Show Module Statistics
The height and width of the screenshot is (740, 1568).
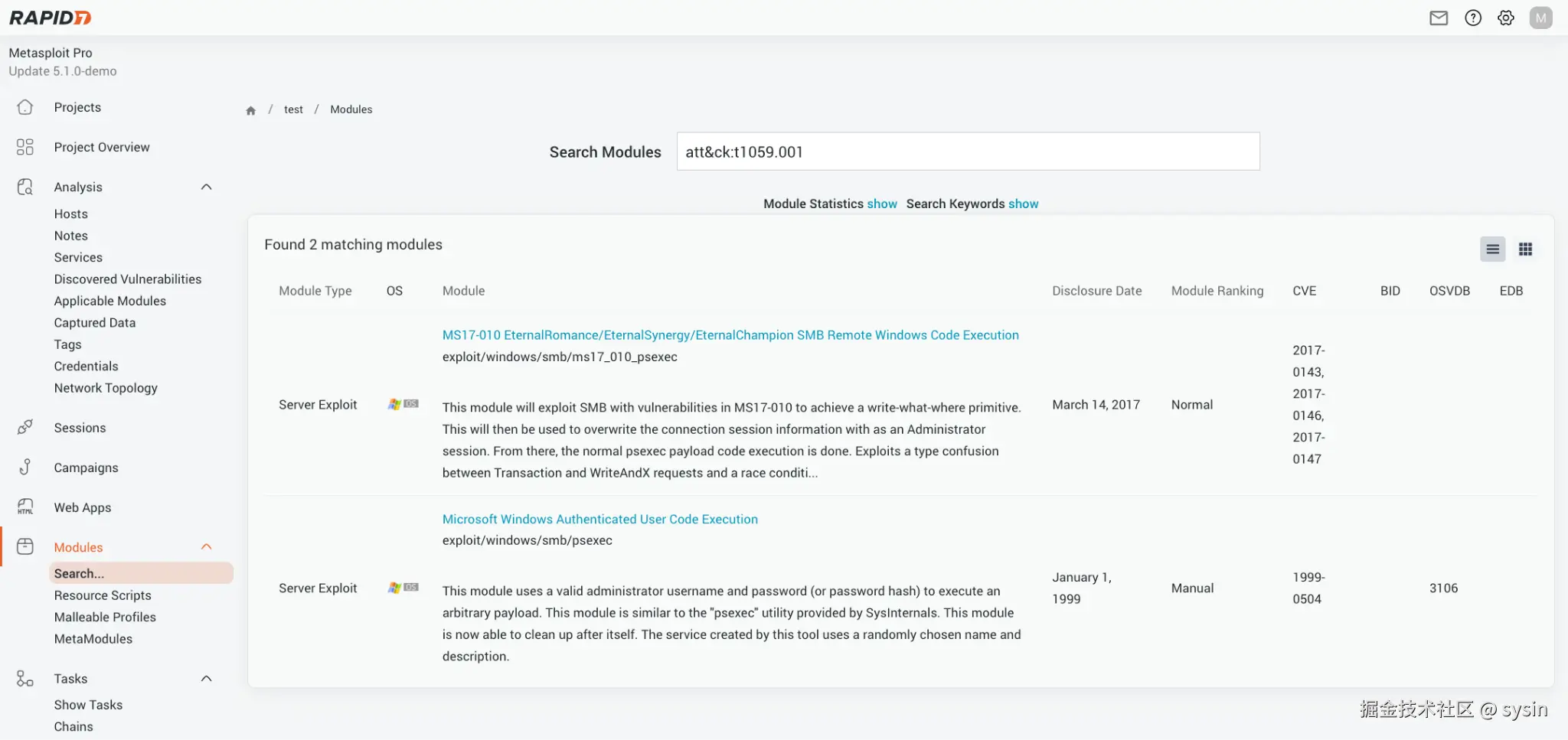[x=882, y=204]
